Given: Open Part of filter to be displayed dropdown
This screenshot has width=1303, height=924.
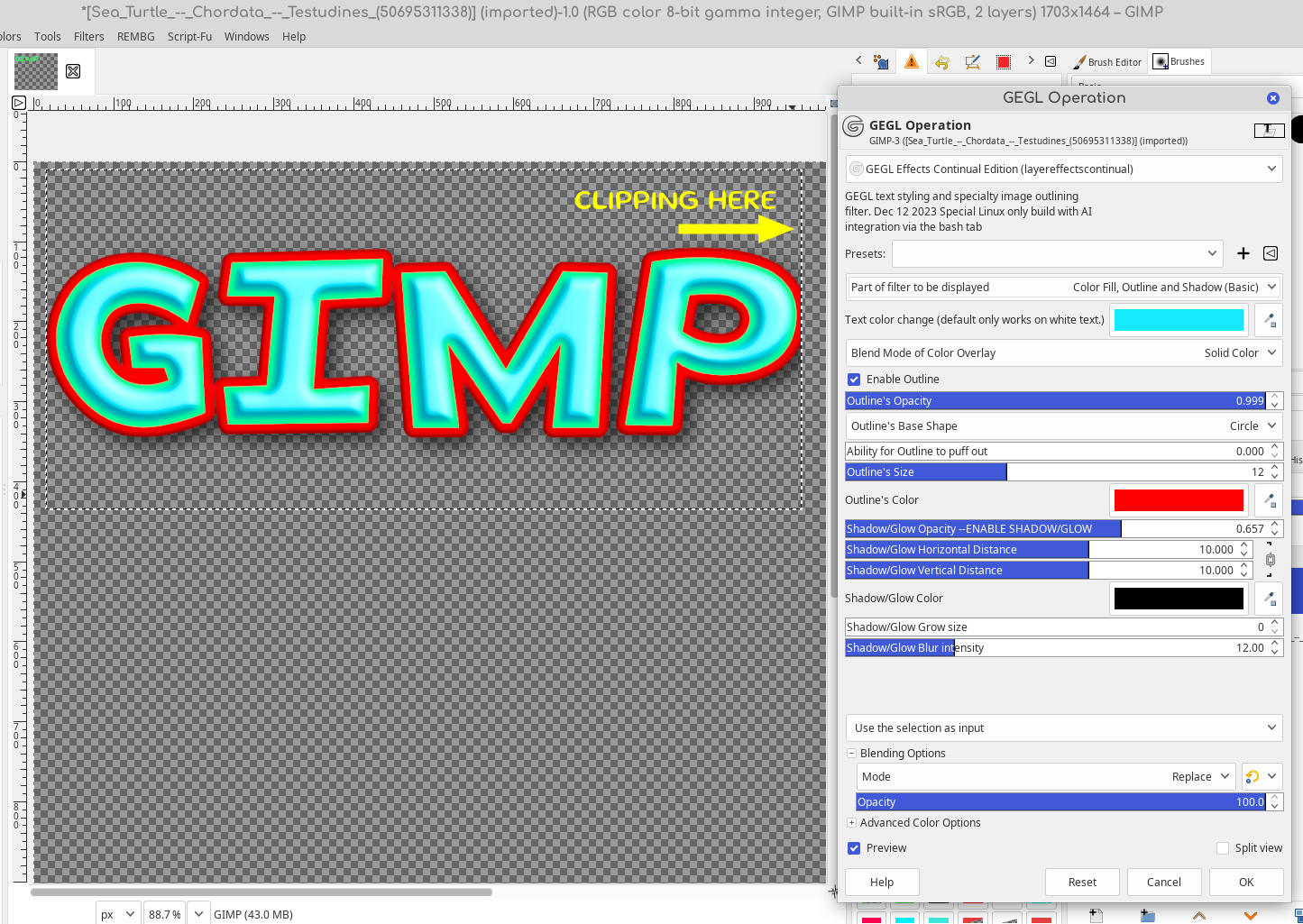Looking at the screenshot, I should 1064,288.
